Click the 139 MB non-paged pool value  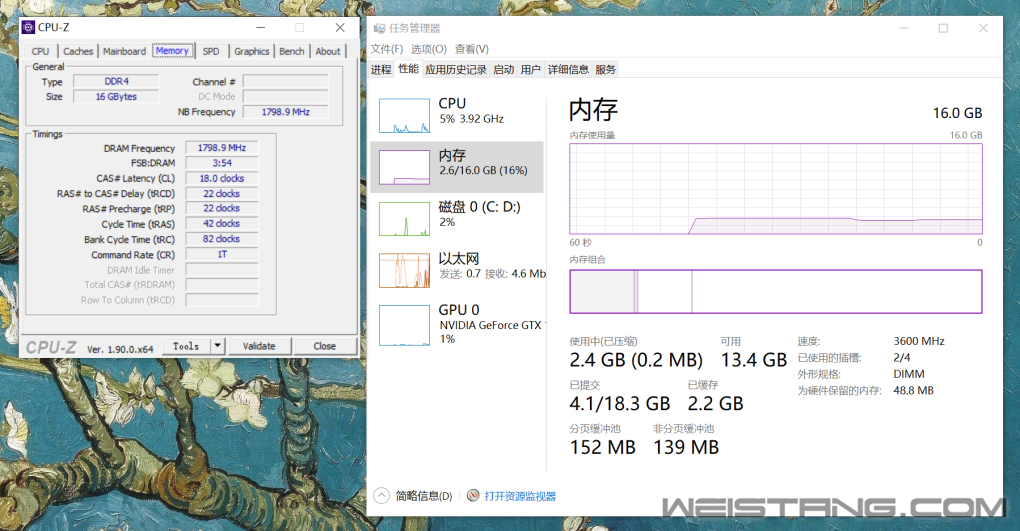pos(686,447)
